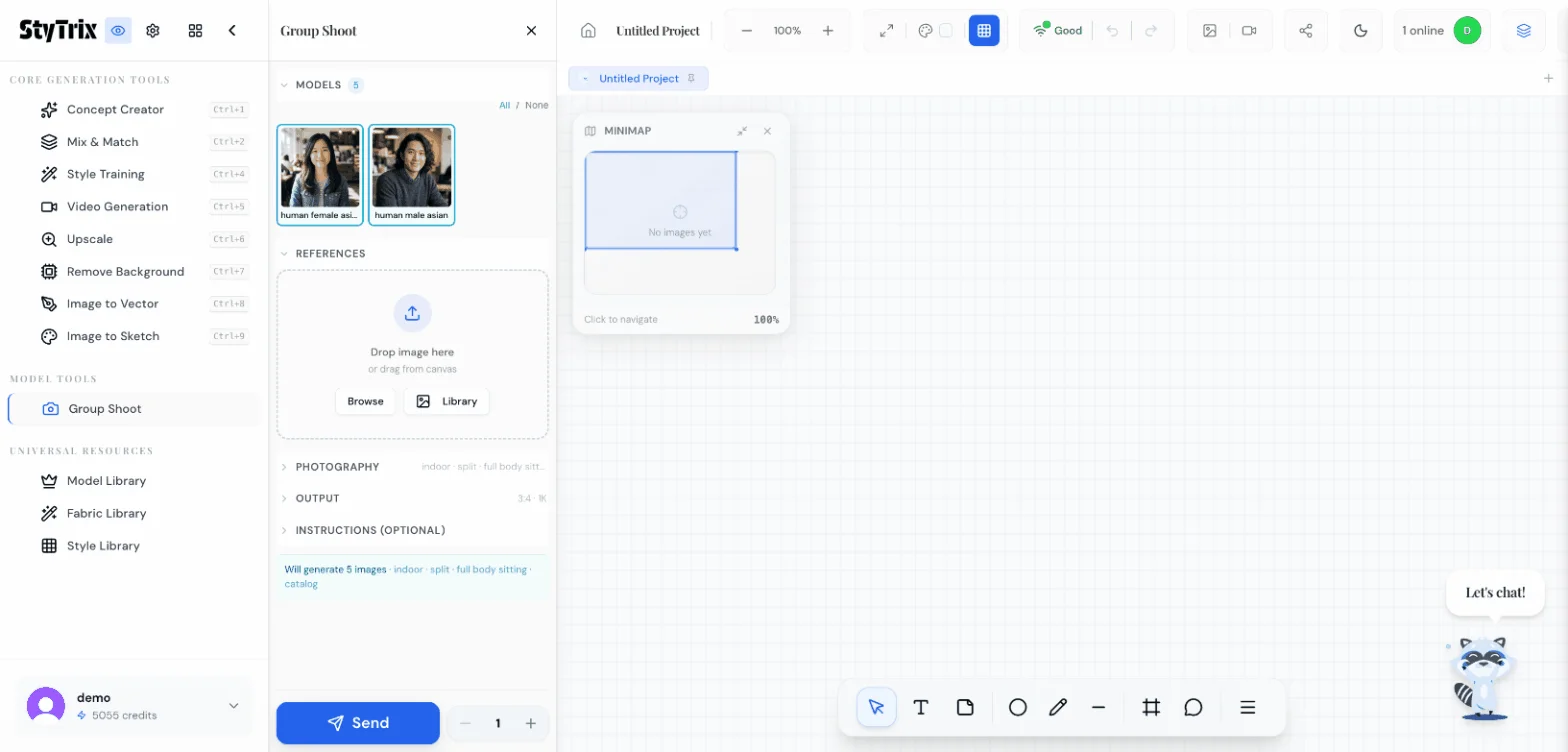Toggle the grid view button
1568x752 pixels.
[984, 31]
